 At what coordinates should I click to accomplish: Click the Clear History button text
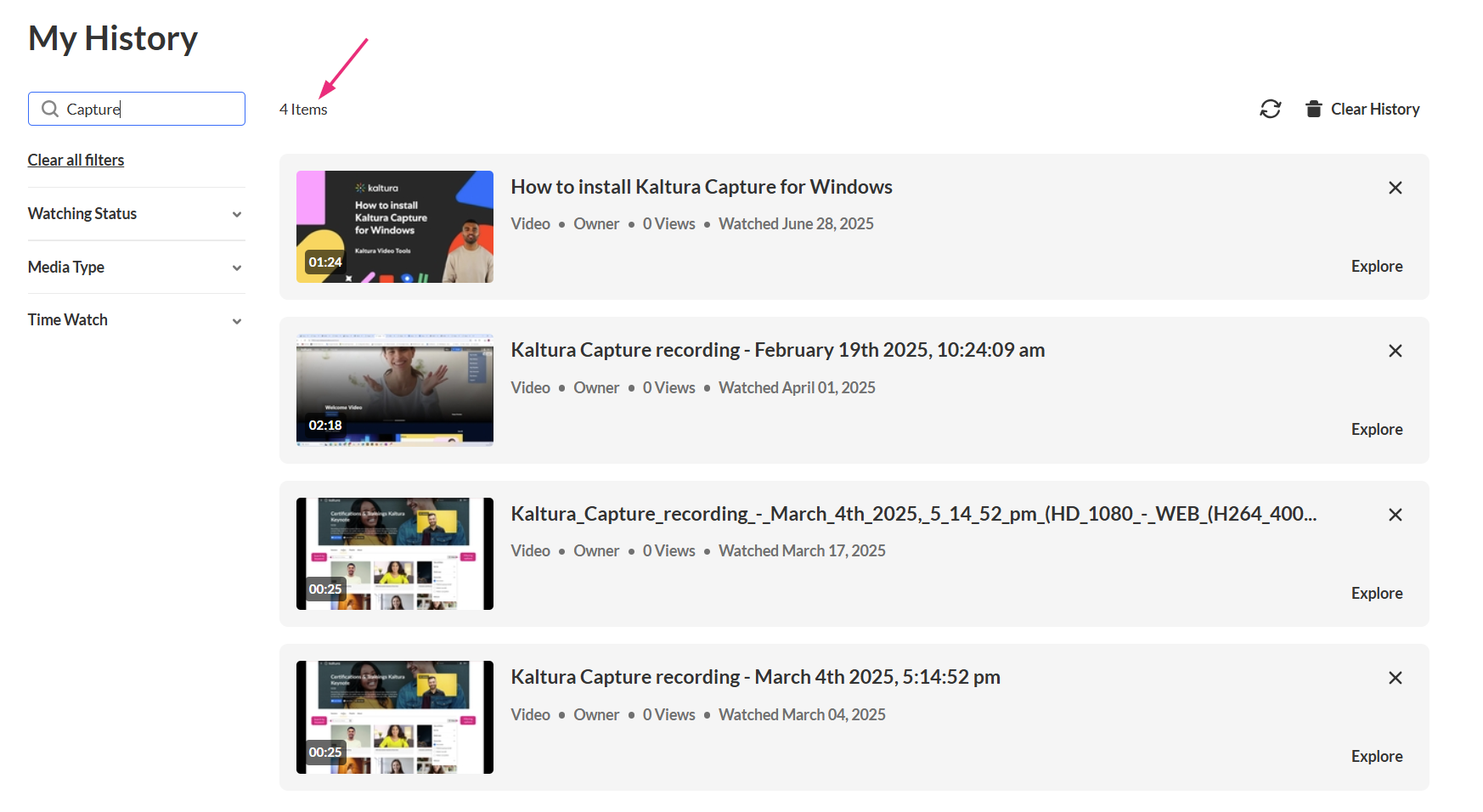click(x=1375, y=109)
